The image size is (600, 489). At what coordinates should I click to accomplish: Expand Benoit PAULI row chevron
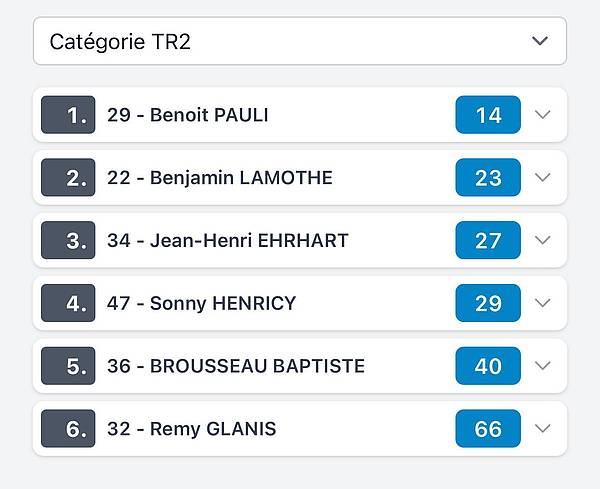point(543,115)
